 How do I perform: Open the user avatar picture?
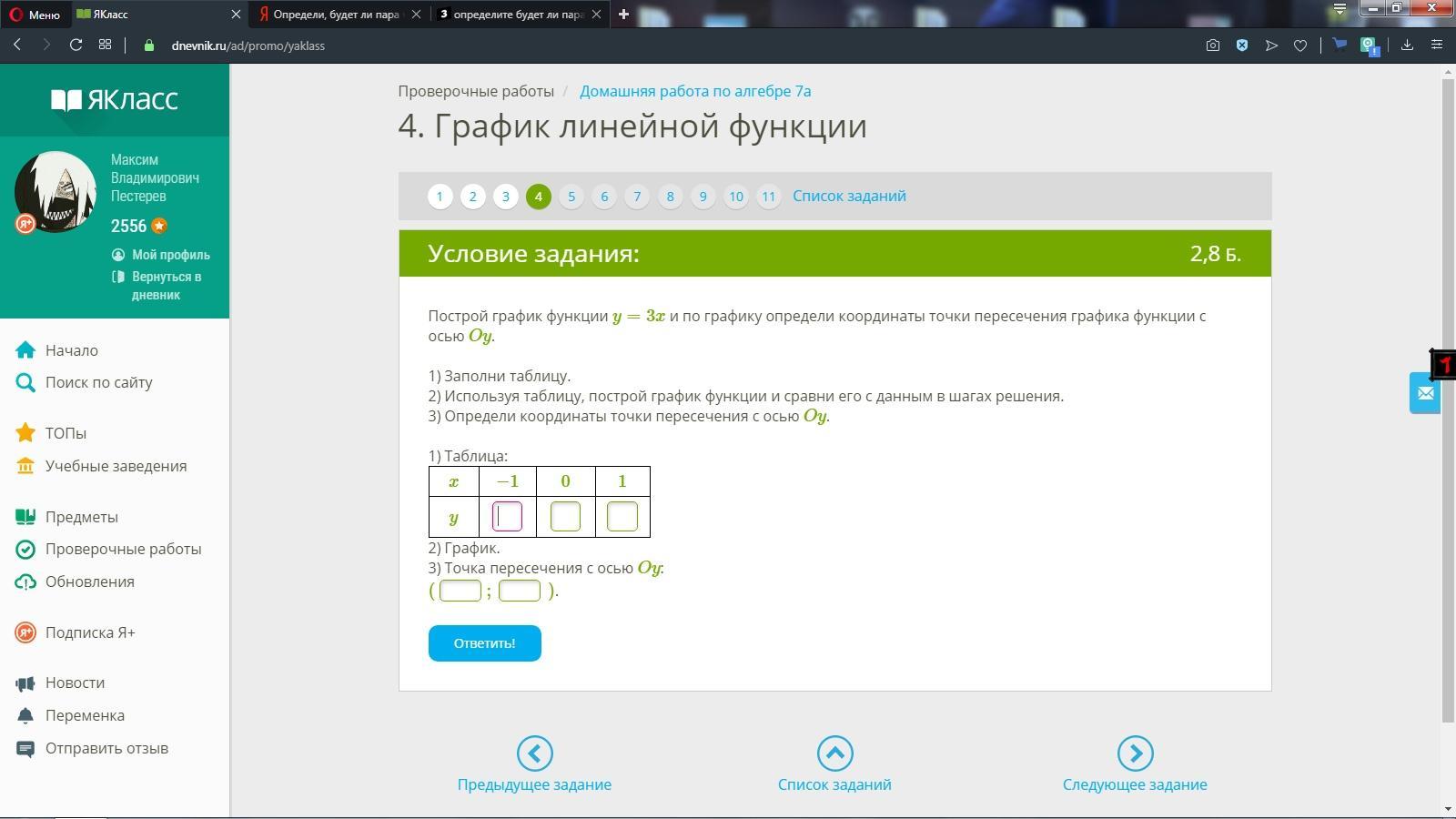point(56,191)
